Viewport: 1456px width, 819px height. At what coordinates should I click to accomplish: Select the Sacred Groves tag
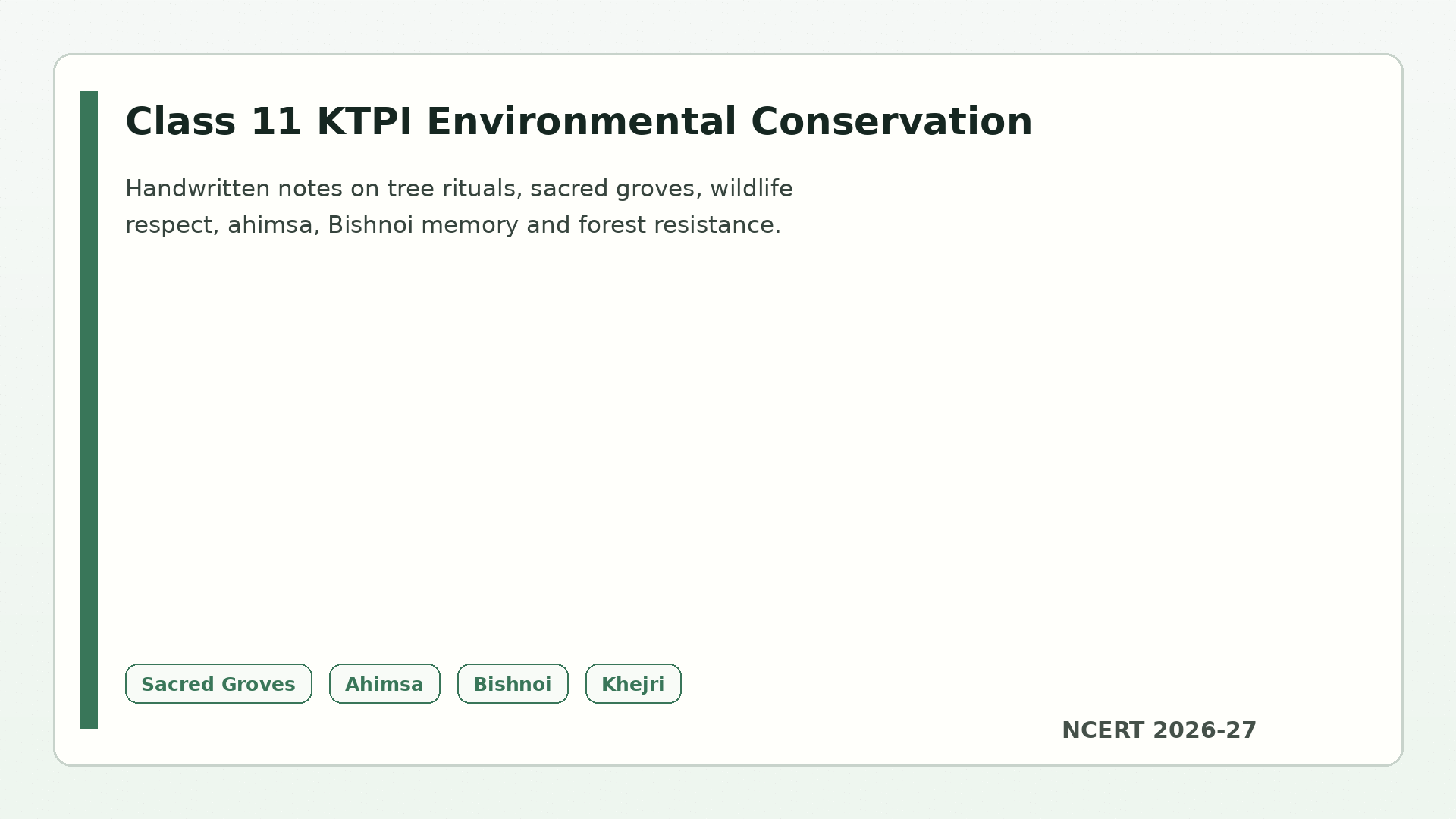[x=218, y=684]
